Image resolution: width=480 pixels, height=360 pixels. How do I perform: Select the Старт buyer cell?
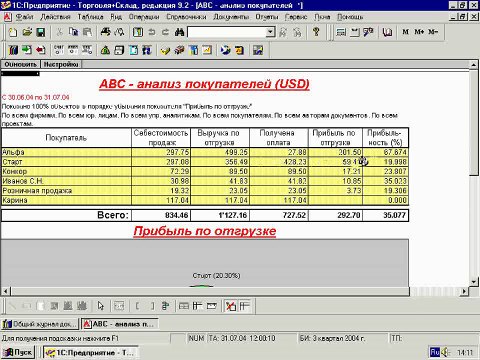click(66, 162)
